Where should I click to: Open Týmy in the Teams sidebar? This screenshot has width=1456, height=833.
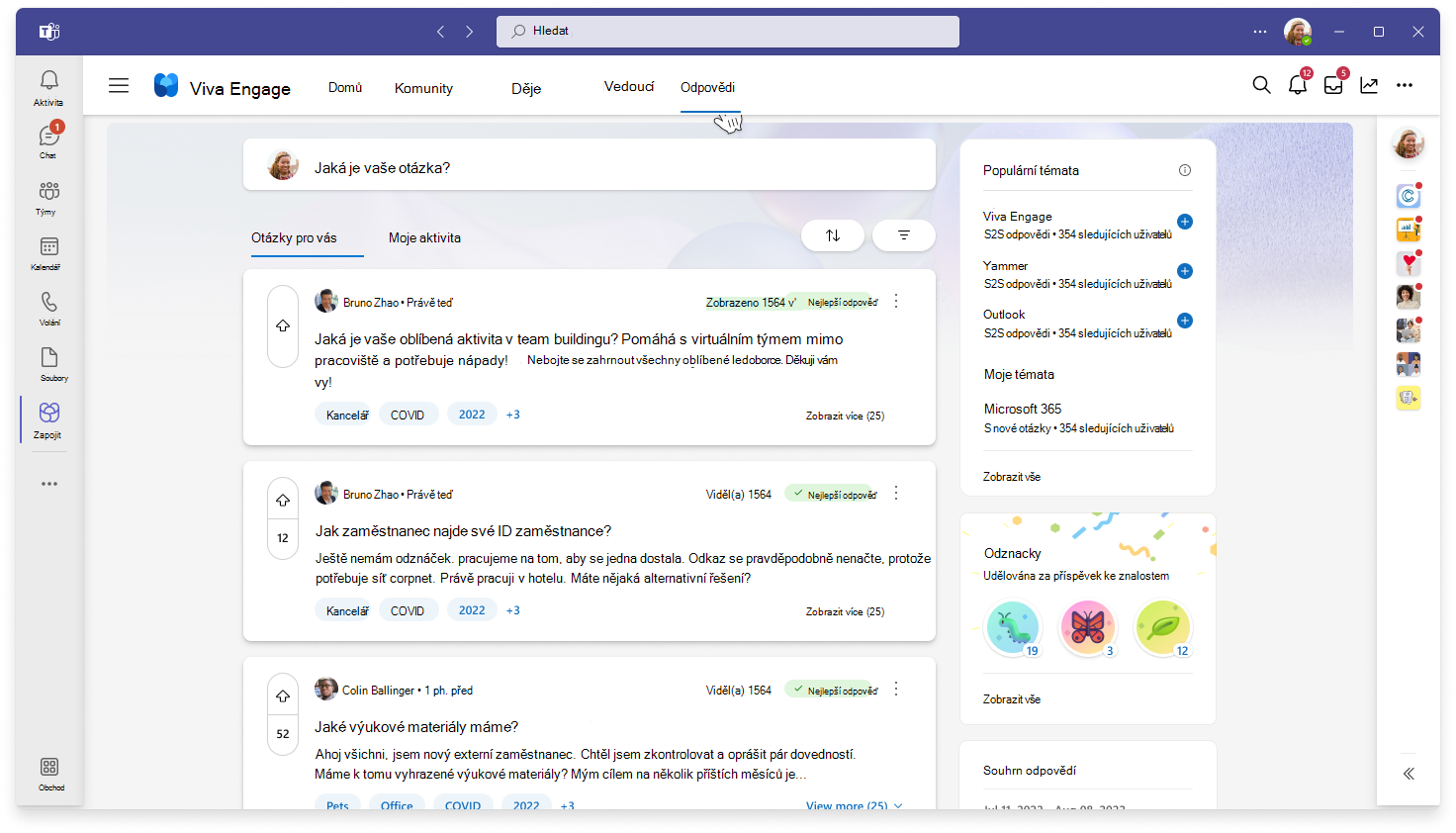click(48, 197)
